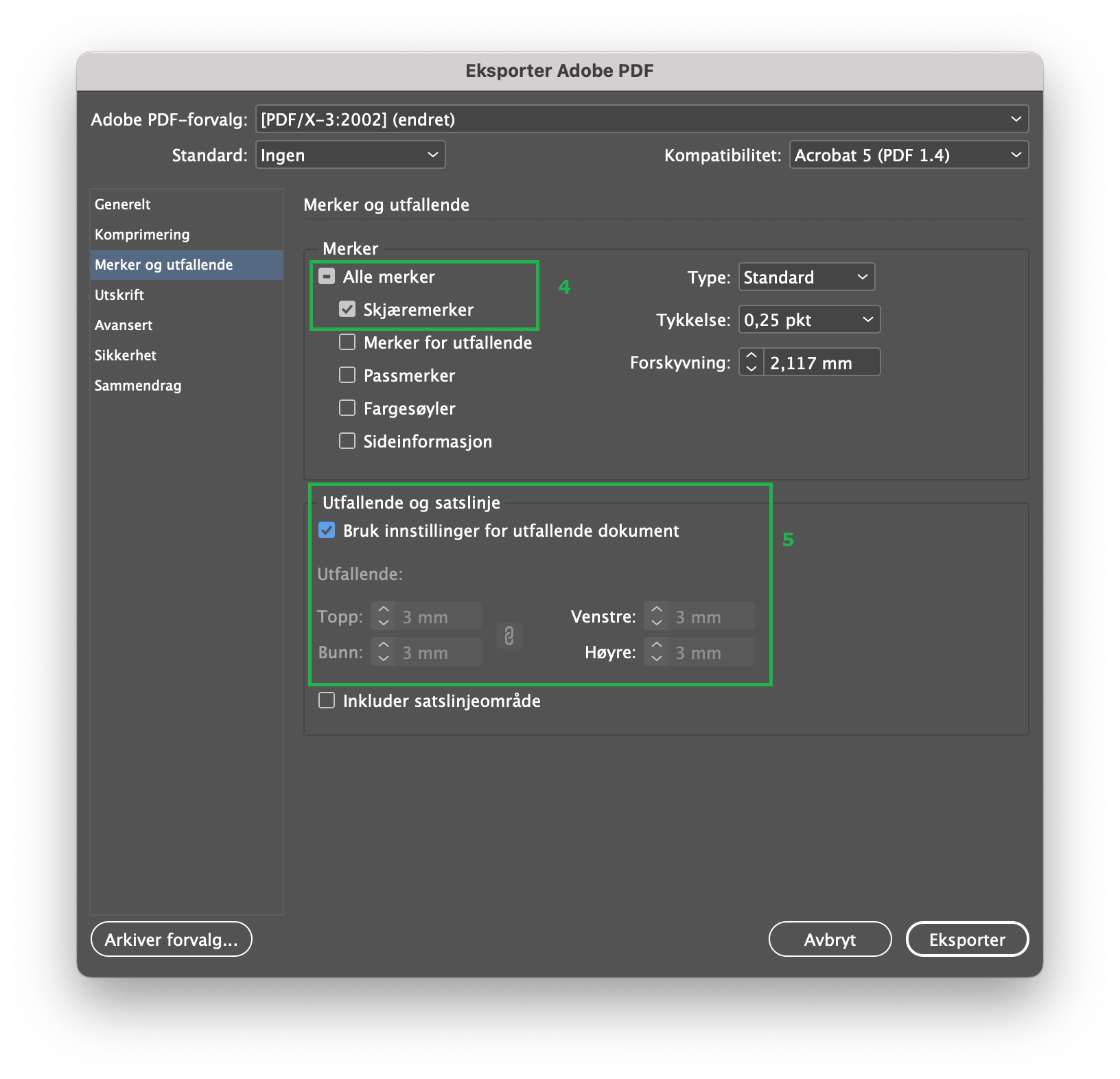Select Generelt in the sidebar
This screenshot has width=1120, height=1079.
tap(186, 204)
